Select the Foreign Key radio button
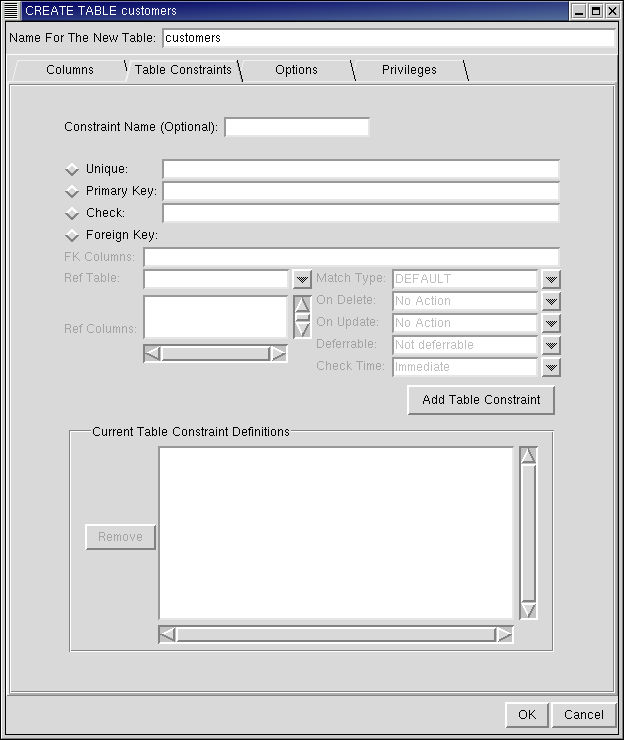 tap(72, 235)
